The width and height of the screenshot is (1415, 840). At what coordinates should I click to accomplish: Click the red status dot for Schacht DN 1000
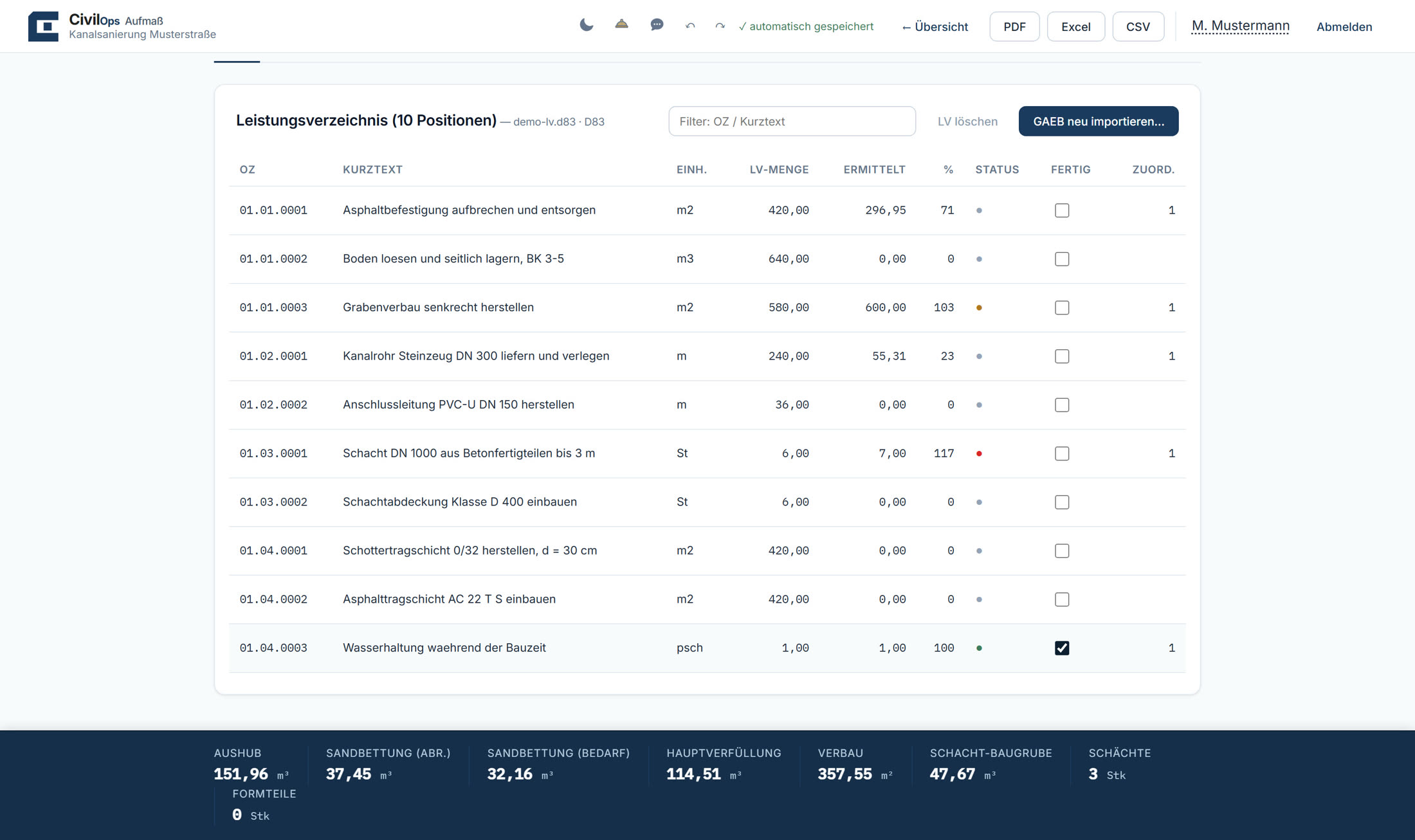[x=979, y=453]
